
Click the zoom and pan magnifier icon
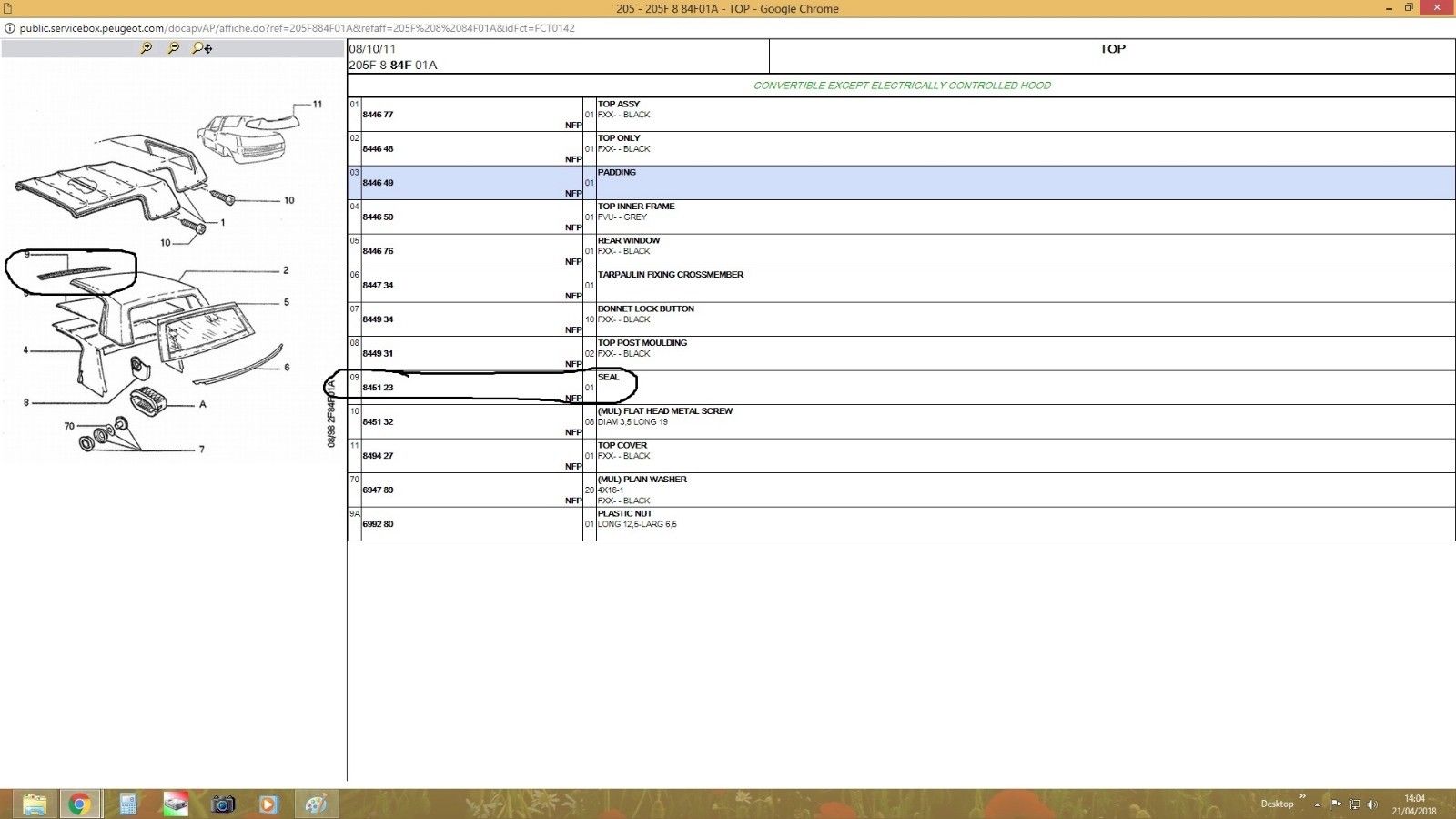[x=202, y=48]
